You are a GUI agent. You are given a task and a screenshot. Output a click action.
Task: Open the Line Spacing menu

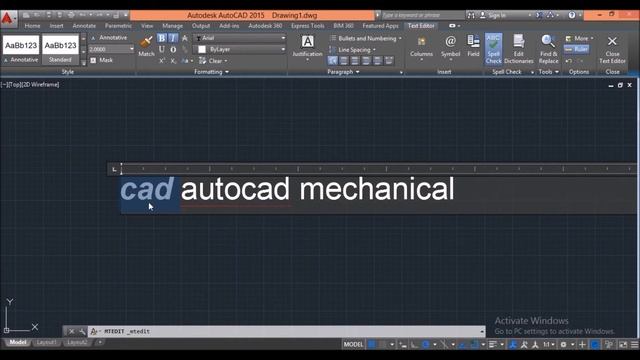(353, 50)
